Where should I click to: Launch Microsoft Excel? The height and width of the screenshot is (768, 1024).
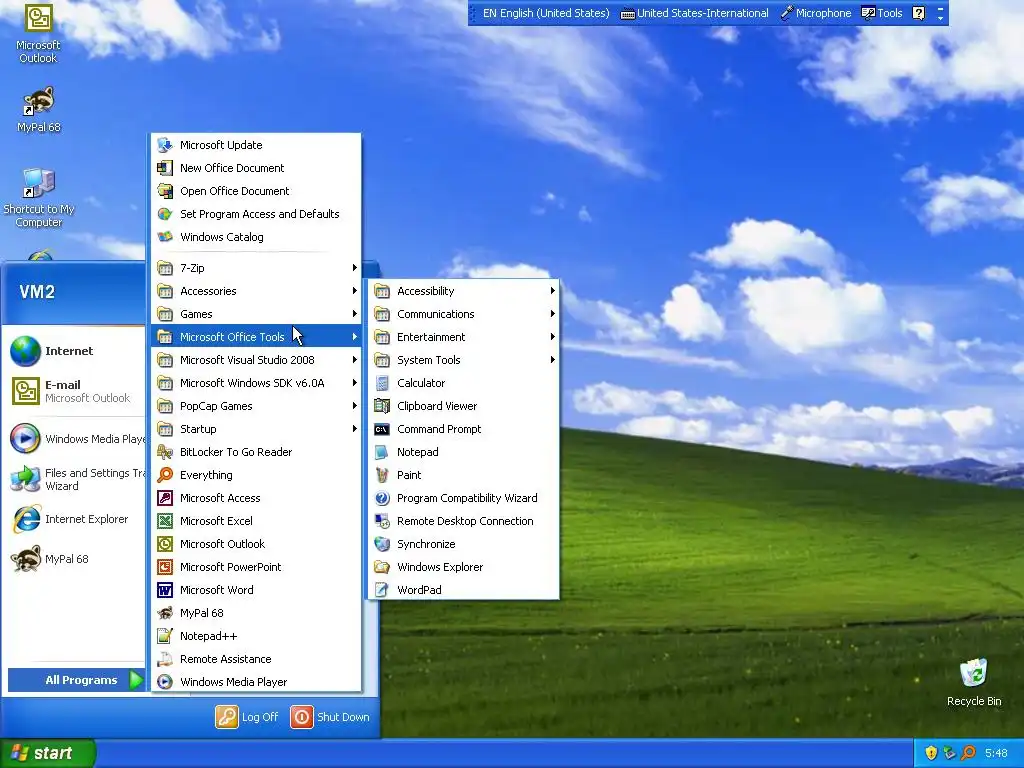pos(255,521)
